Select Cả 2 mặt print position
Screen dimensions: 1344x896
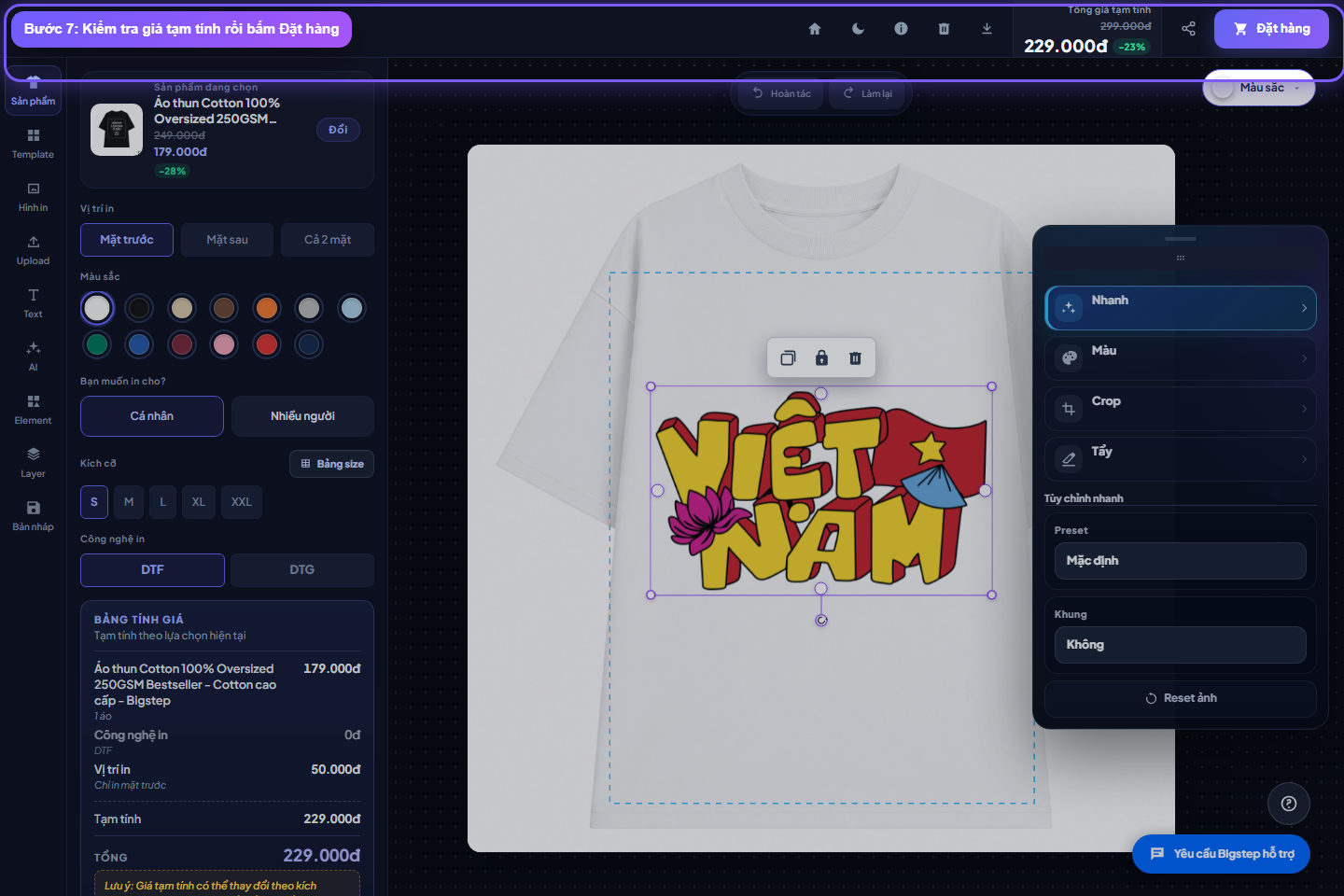tap(328, 240)
